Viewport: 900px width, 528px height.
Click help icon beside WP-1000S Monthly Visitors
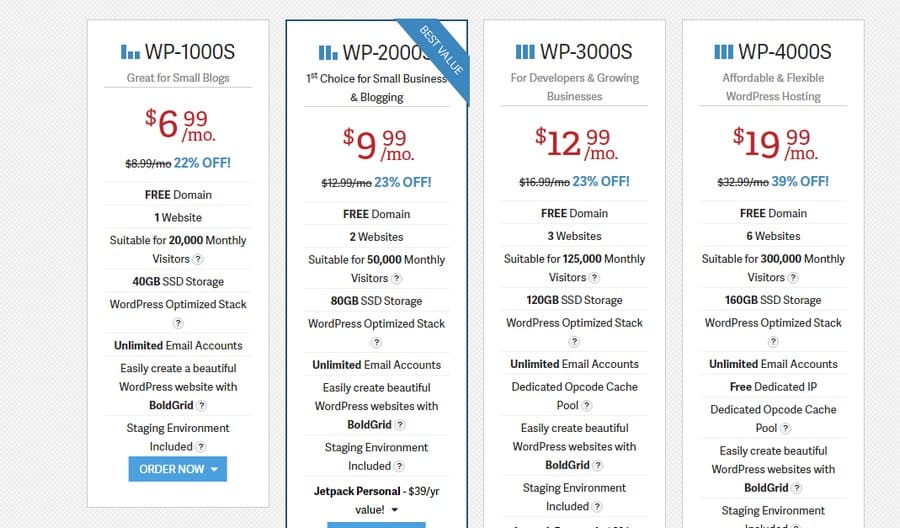click(198, 259)
